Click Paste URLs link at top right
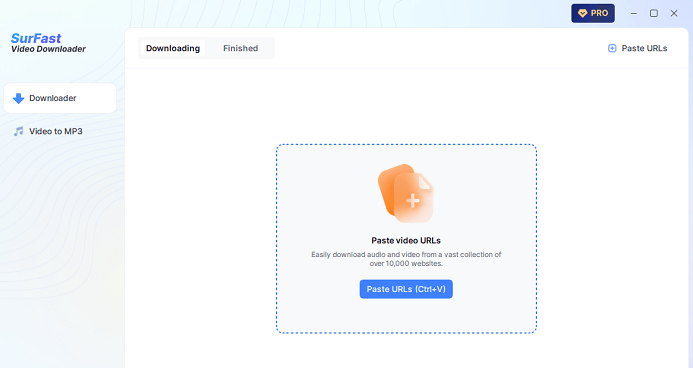 coord(638,48)
